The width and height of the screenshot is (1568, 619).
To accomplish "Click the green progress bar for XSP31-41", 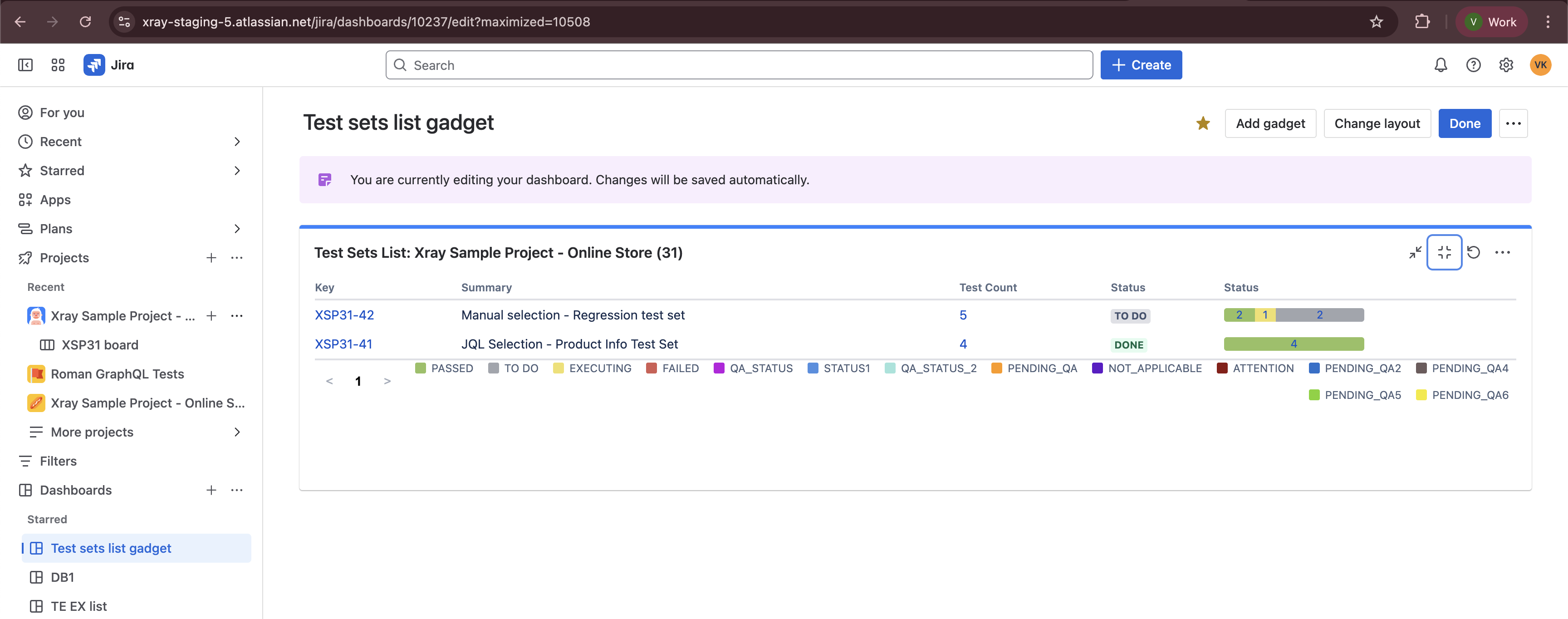I will (1294, 344).
